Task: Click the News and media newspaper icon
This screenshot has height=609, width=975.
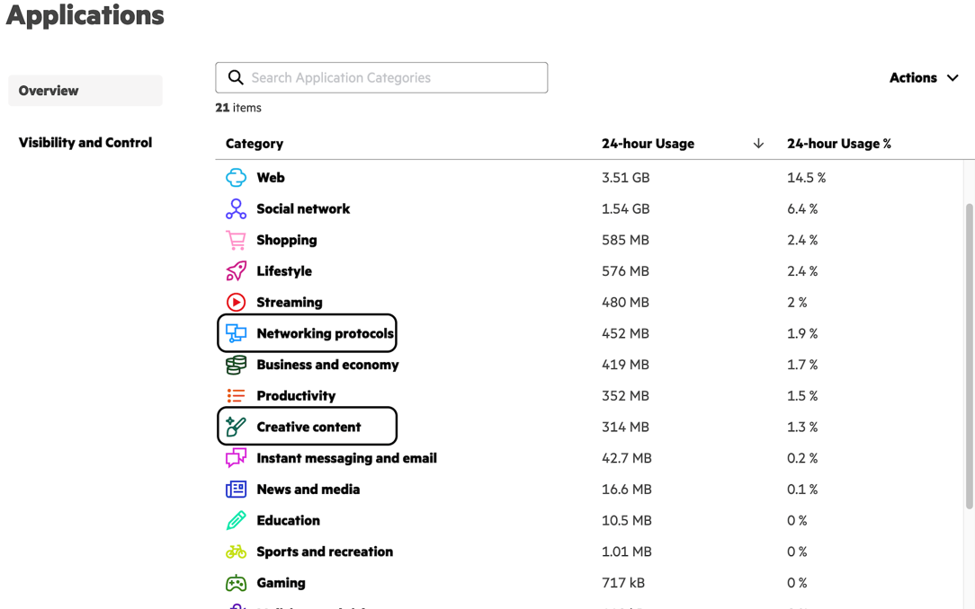Action: click(x=236, y=489)
